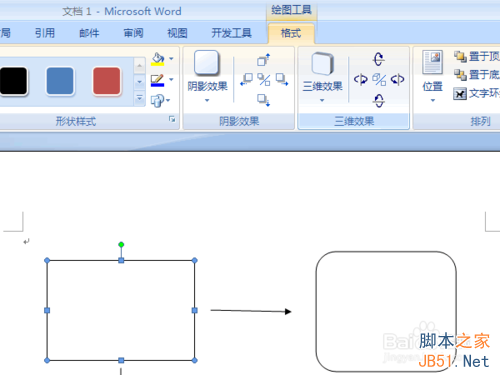Click the green rotation handle of rectangle
This screenshot has height=375, width=500.
tap(121, 245)
